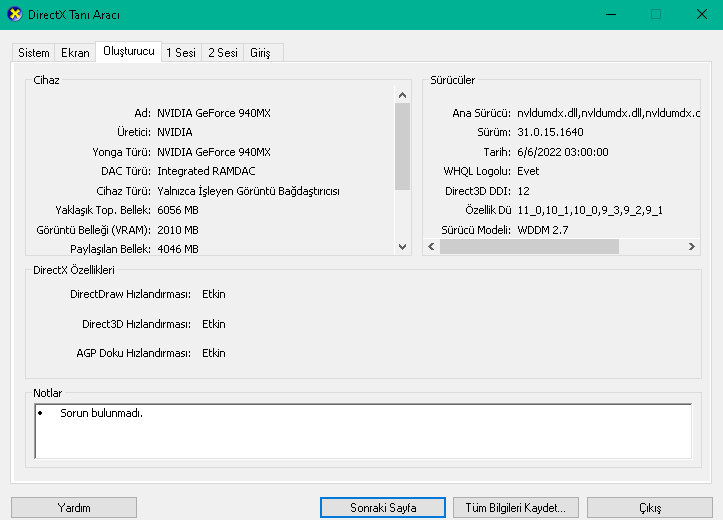
Task: Switch to the Sistem tab
Action: click(x=34, y=53)
